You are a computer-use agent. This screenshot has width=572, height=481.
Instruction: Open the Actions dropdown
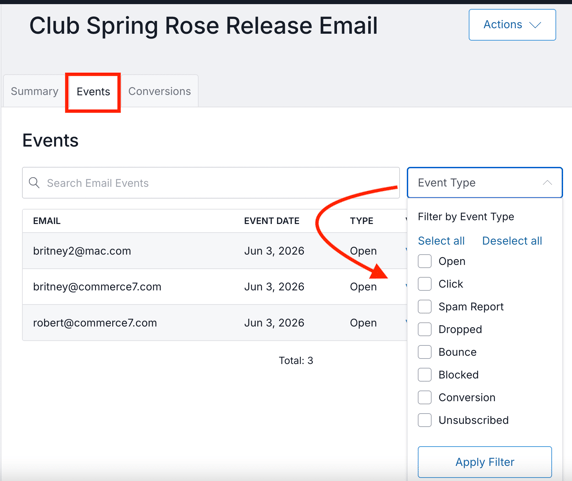[512, 25]
